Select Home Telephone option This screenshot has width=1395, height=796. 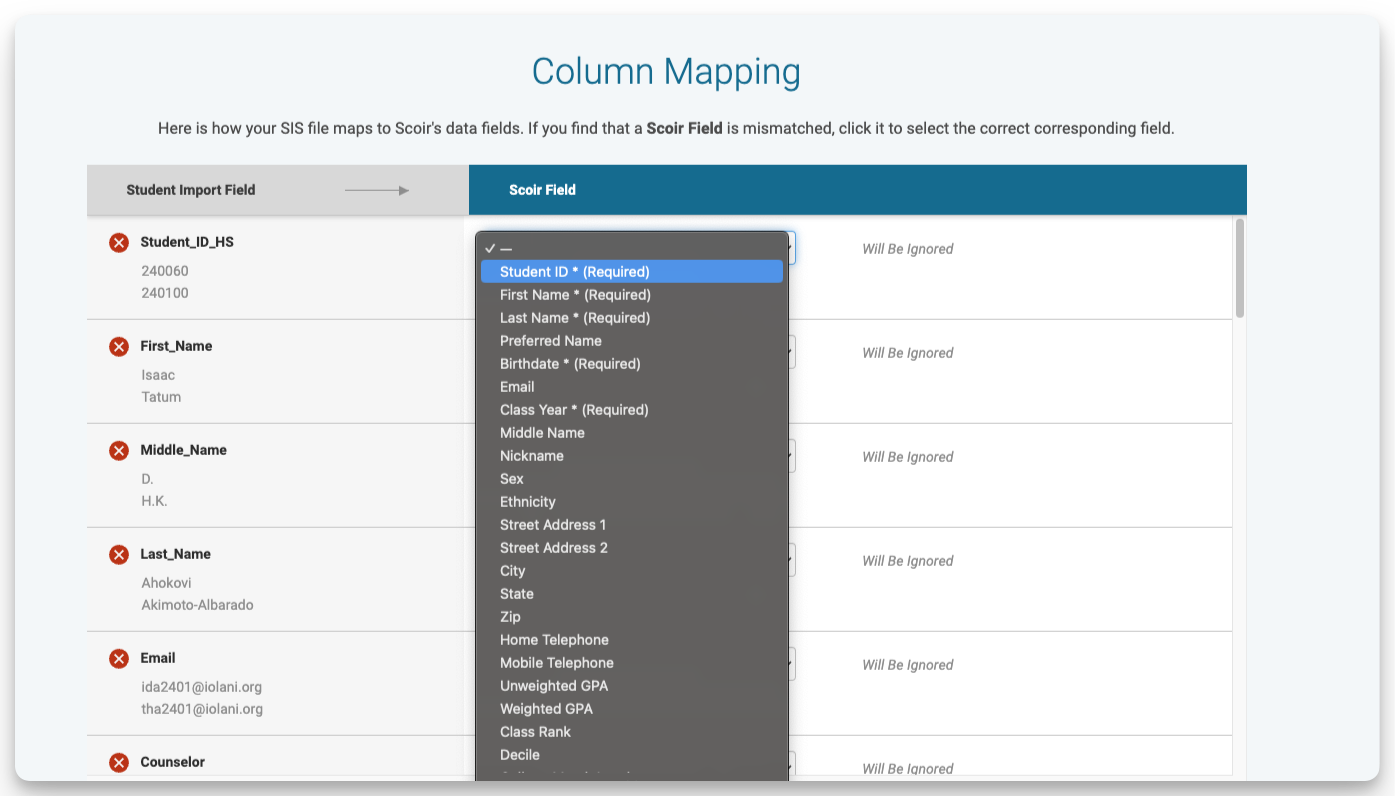[632, 639]
